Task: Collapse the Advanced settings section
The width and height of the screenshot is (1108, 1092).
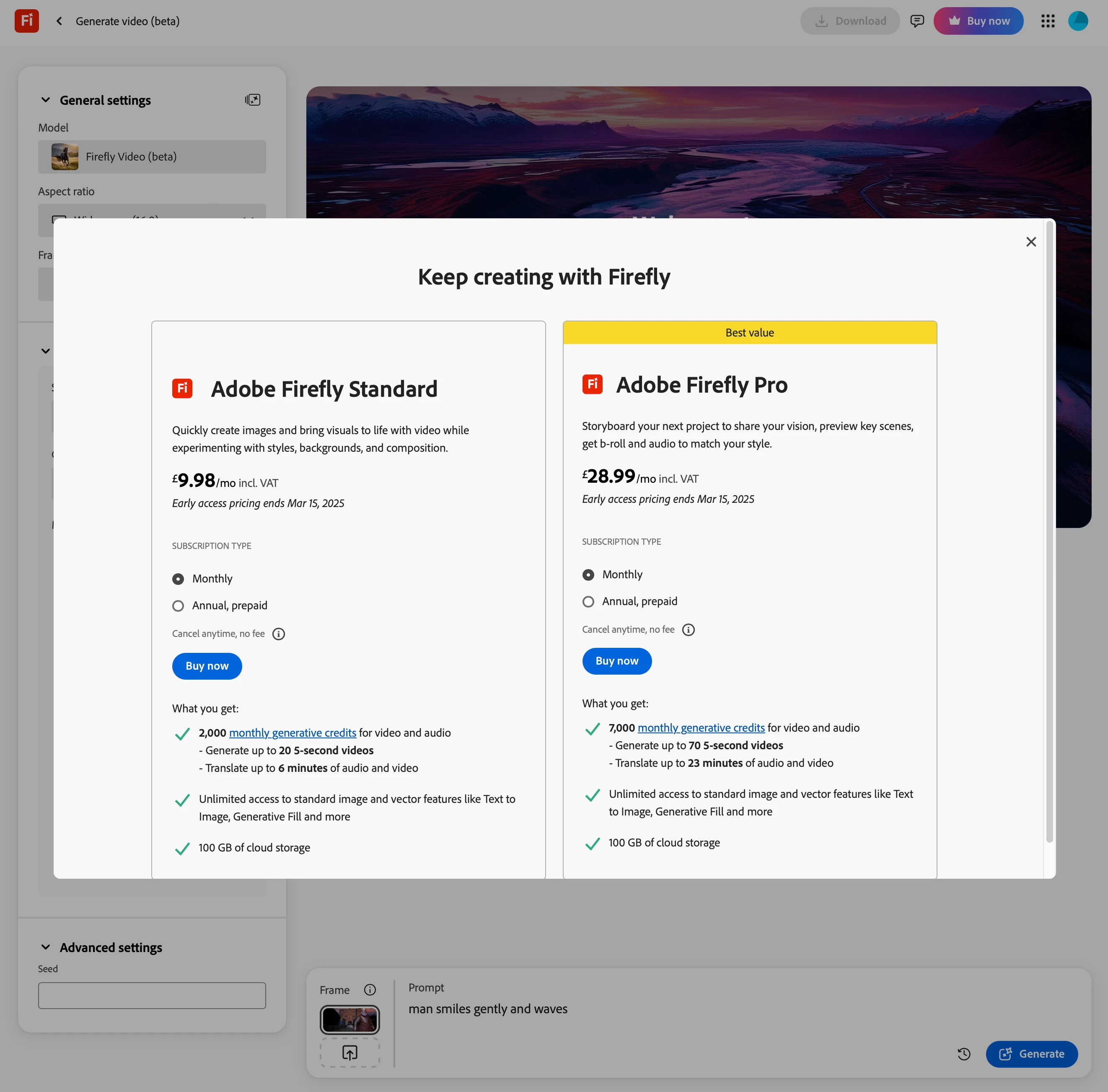Action: 46,947
